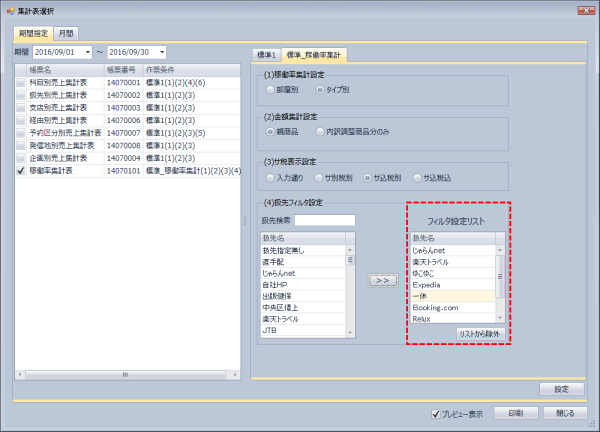Select じゃらんnet in the filter settings list
Viewport: 600px width, 432px height.
(x=453, y=251)
